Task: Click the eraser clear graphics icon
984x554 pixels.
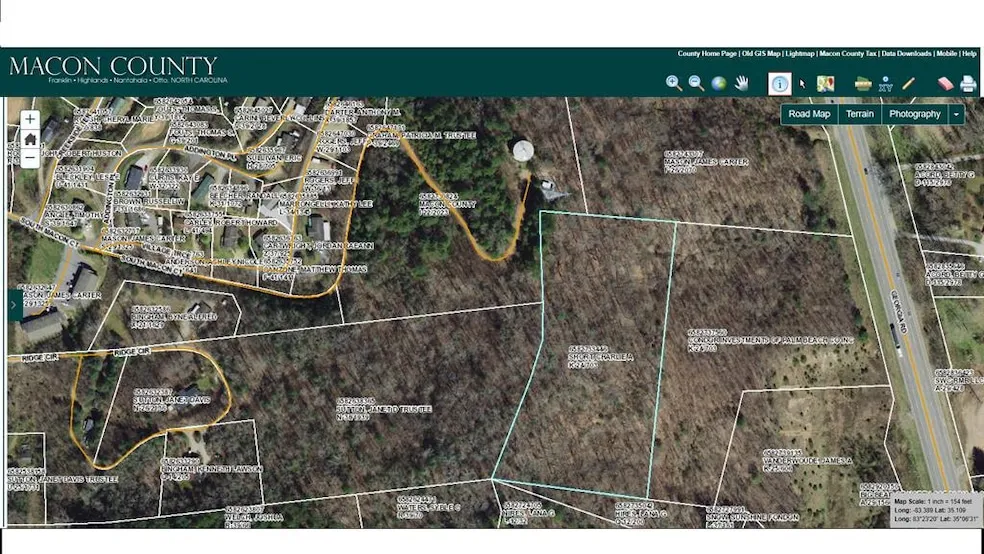Action: click(945, 84)
